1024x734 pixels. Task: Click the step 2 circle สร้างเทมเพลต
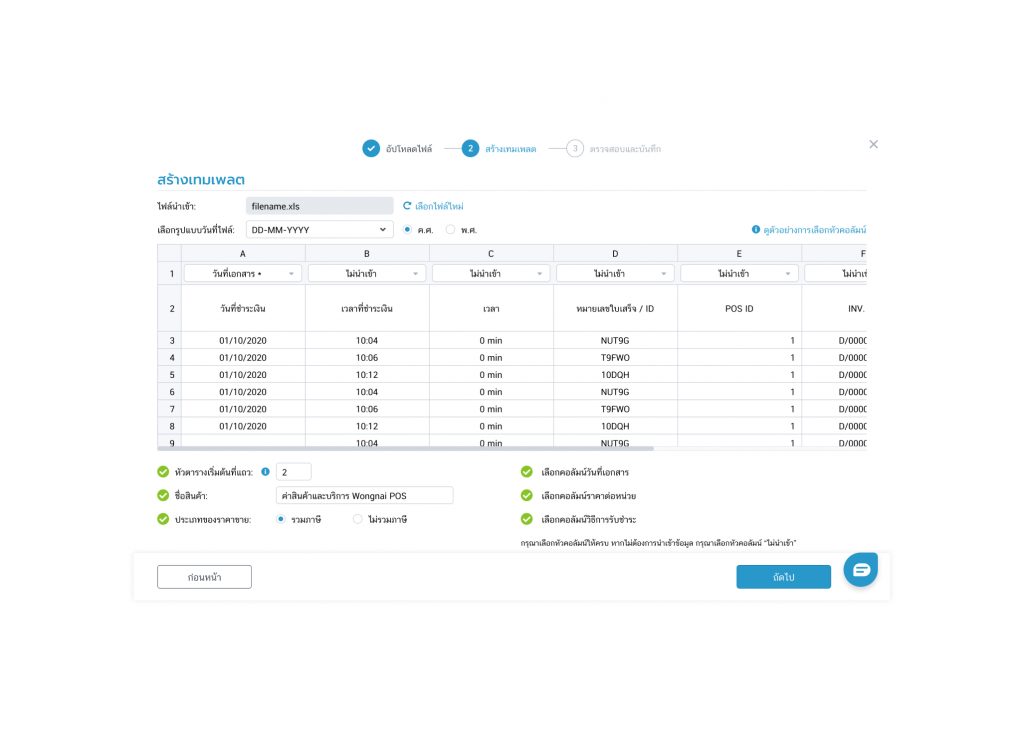pos(470,148)
